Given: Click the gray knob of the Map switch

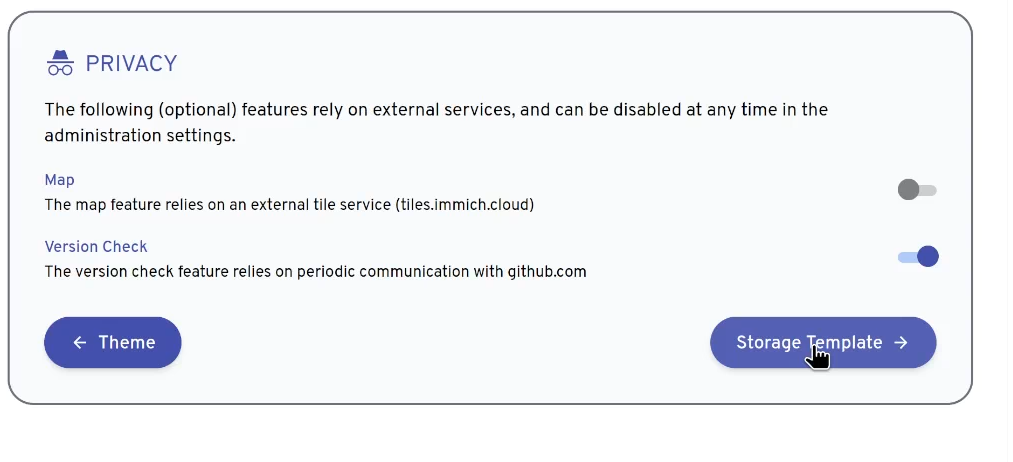Looking at the screenshot, I should point(908,190).
